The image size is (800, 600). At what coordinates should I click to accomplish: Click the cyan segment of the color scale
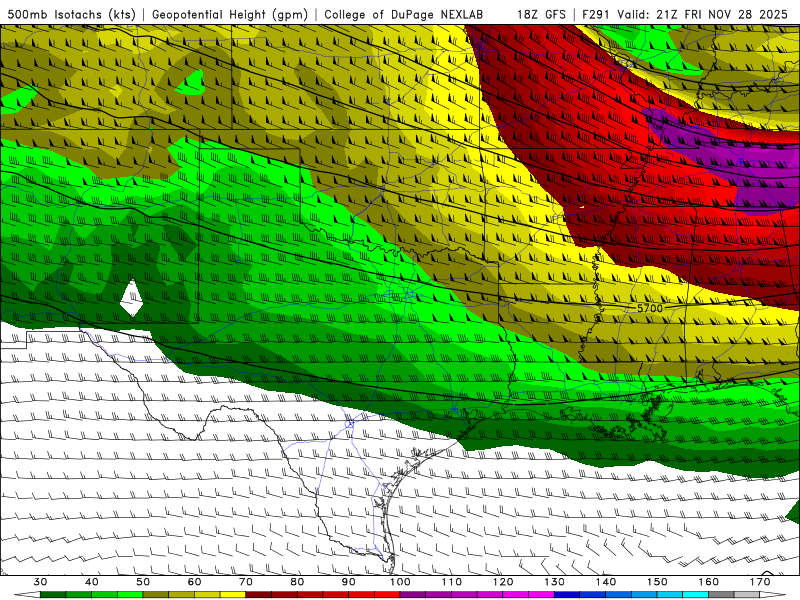(695, 595)
